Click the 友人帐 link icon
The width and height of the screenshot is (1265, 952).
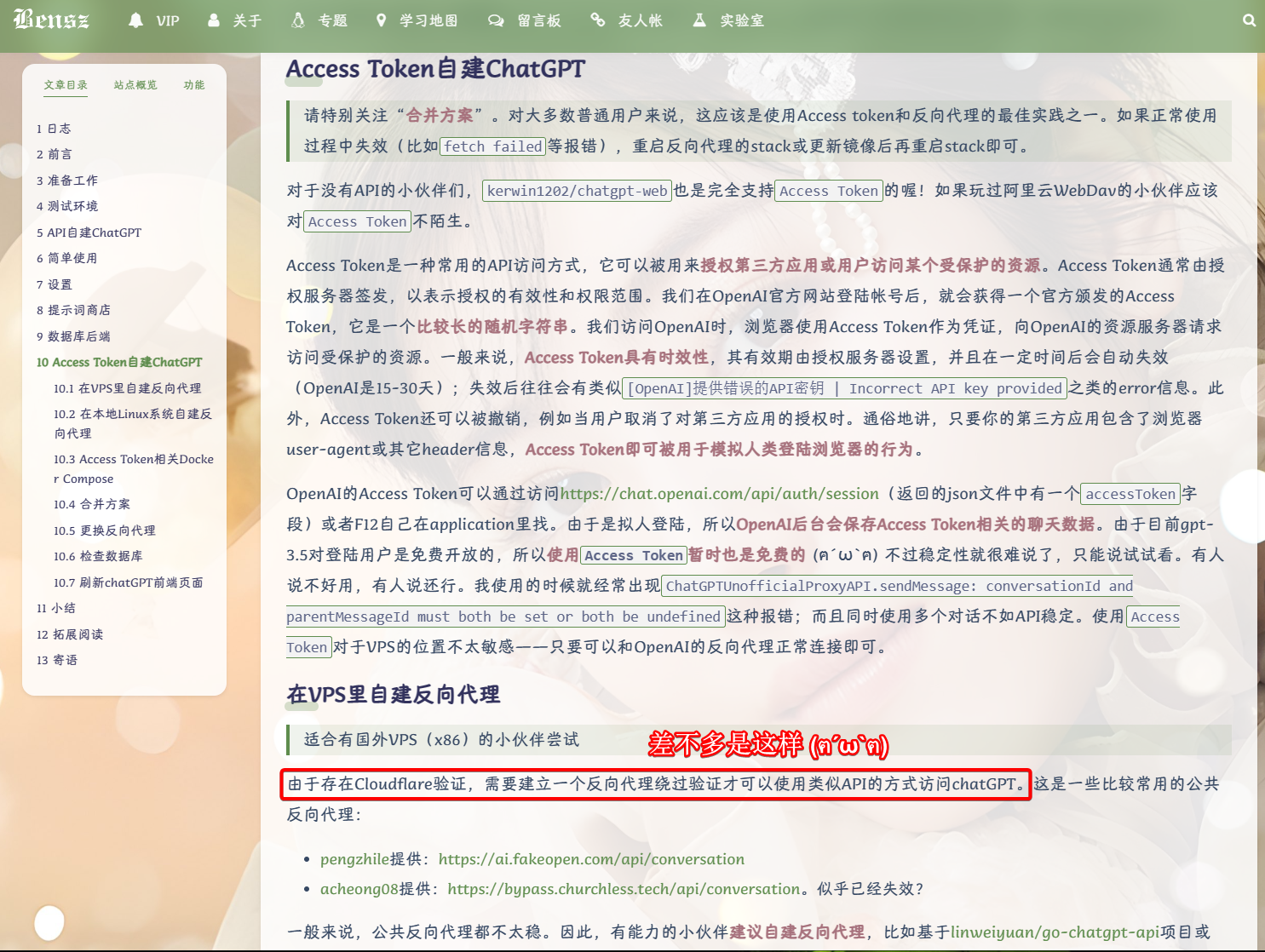597,20
